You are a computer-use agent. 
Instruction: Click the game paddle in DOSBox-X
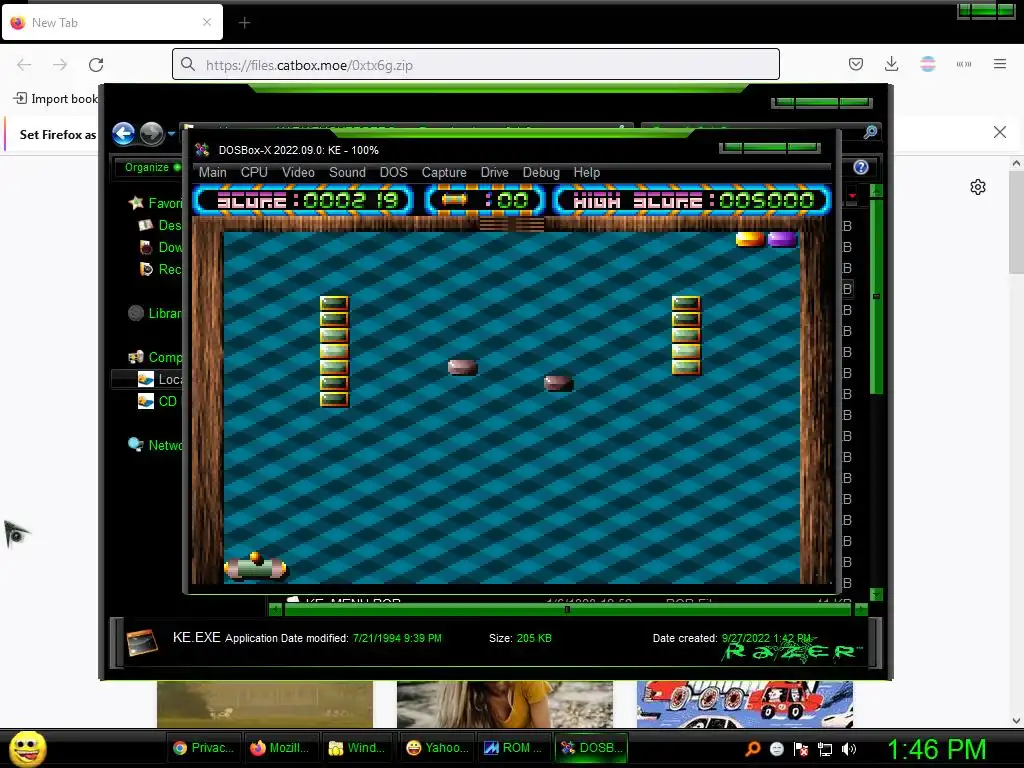255,567
